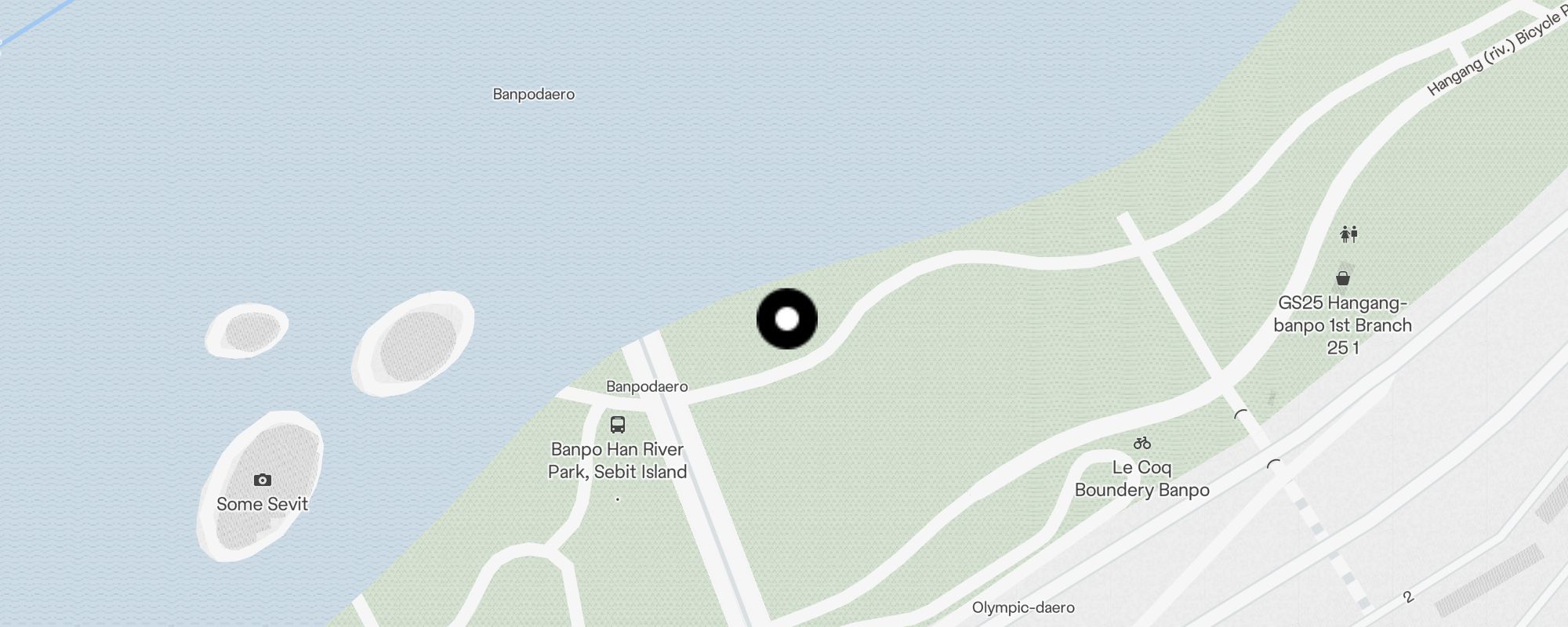Click the lower curved arc symbol near Olympic-daero

[1274, 466]
